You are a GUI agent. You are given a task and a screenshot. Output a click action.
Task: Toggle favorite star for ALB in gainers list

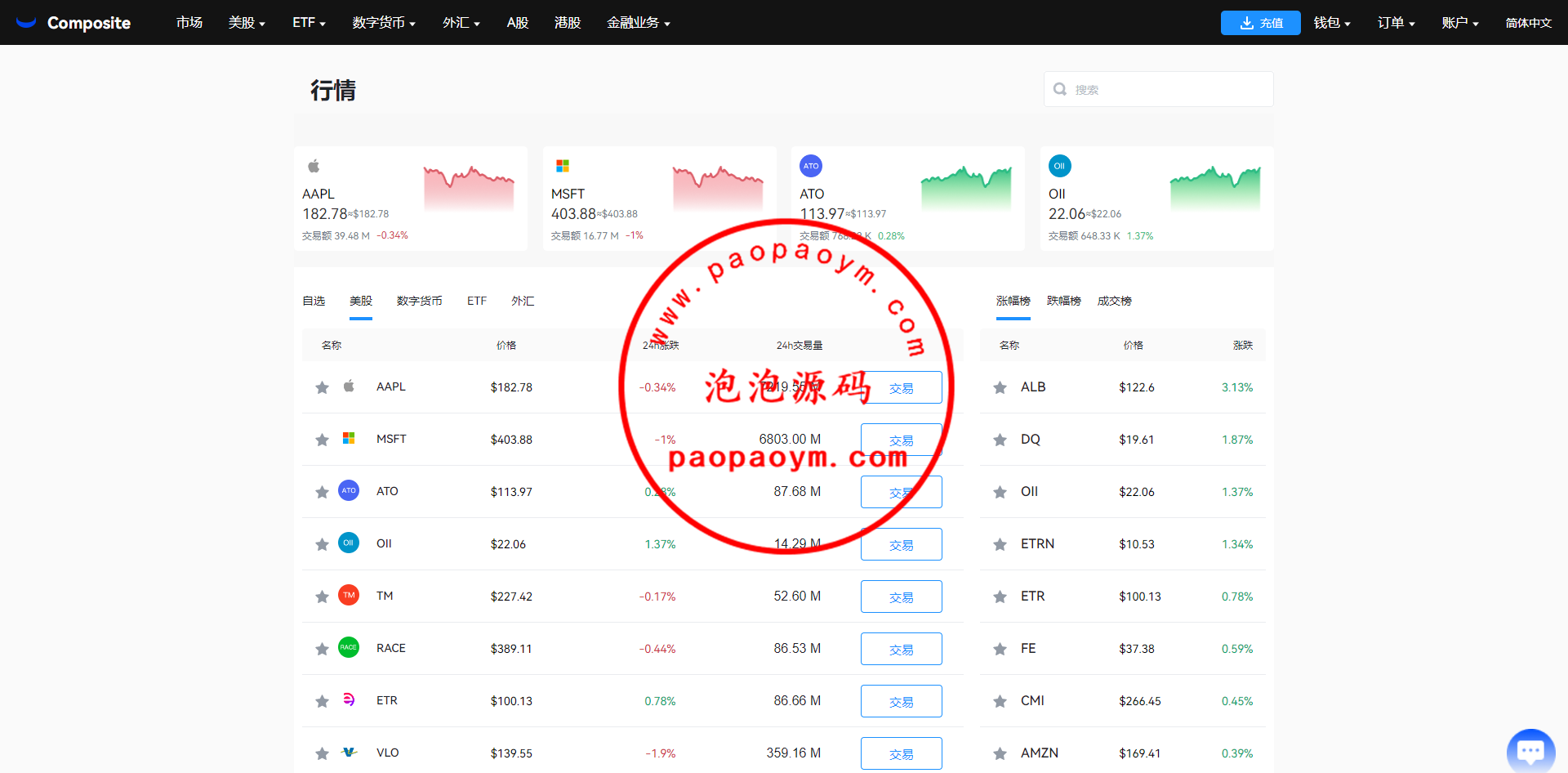pos(1000,387)
